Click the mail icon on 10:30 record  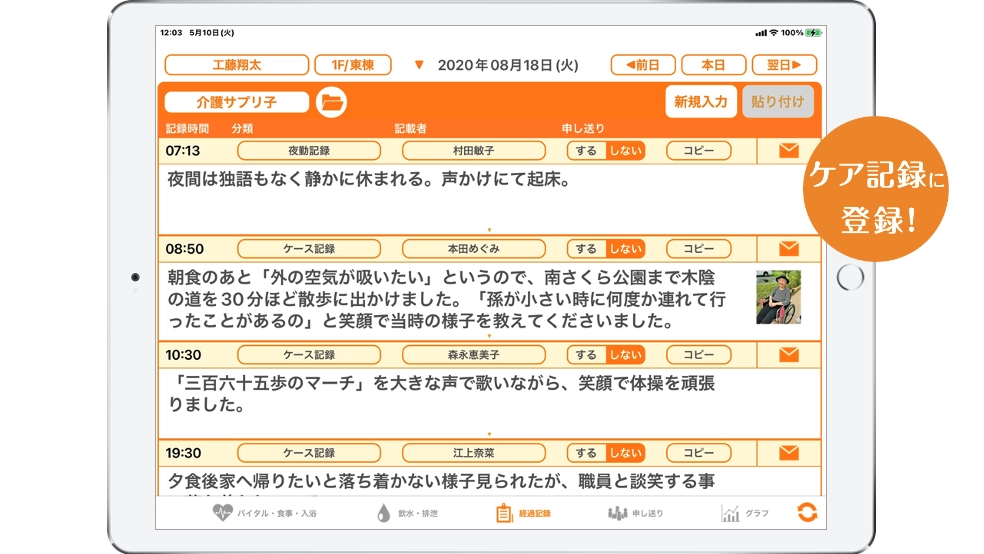(x=788, y=355)
